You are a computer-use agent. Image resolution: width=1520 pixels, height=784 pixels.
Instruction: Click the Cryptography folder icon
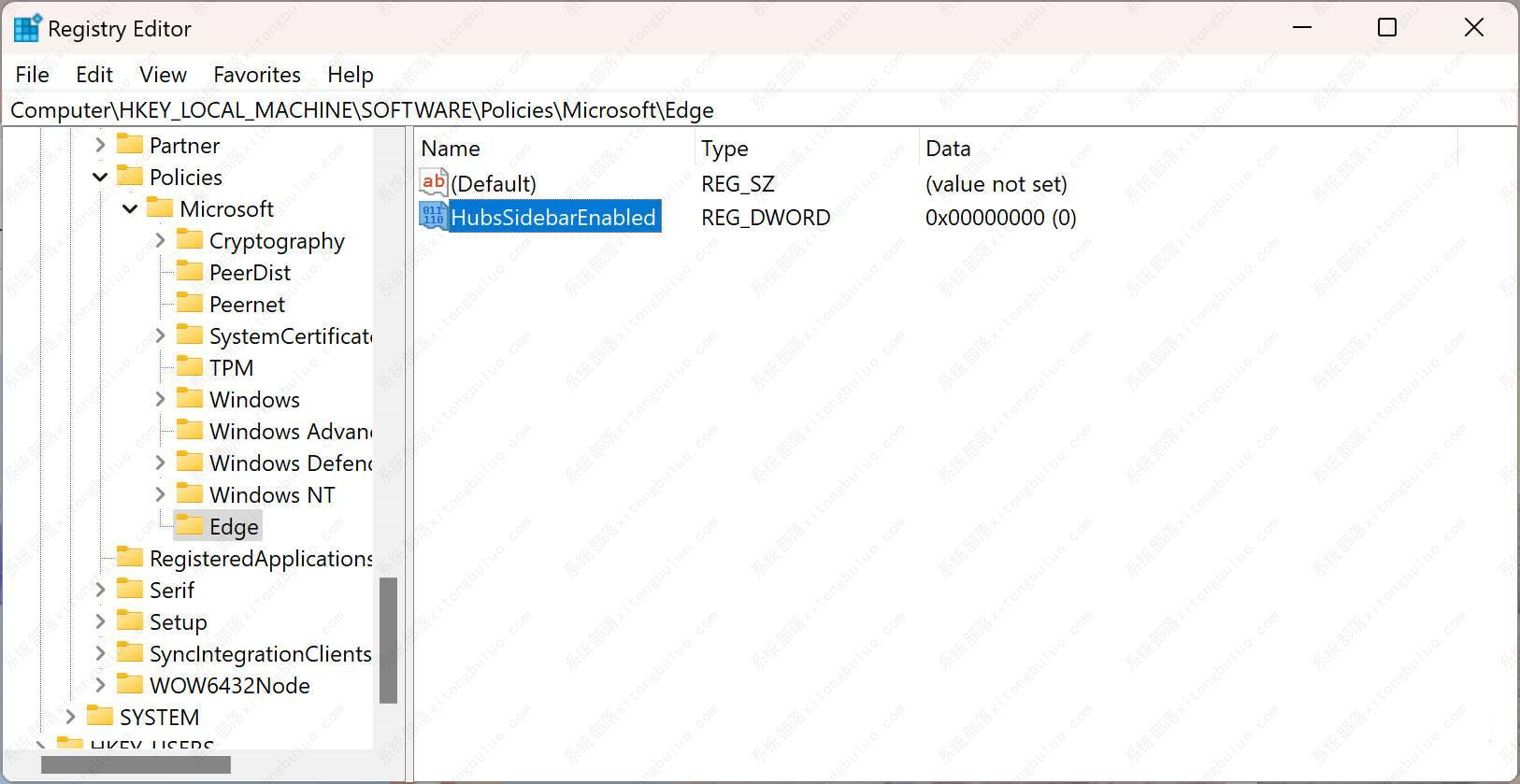pyautogui.click(x=190, y=240)
